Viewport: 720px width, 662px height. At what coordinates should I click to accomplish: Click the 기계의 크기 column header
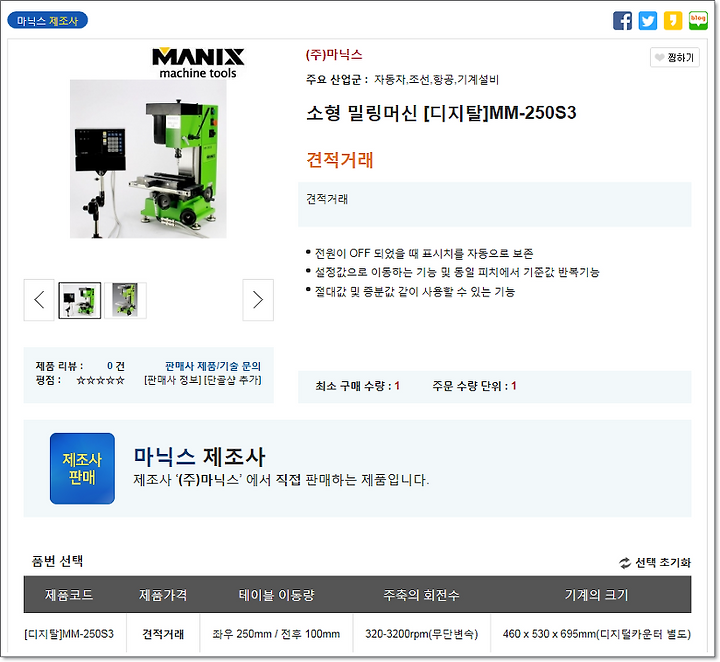(596, 595)
